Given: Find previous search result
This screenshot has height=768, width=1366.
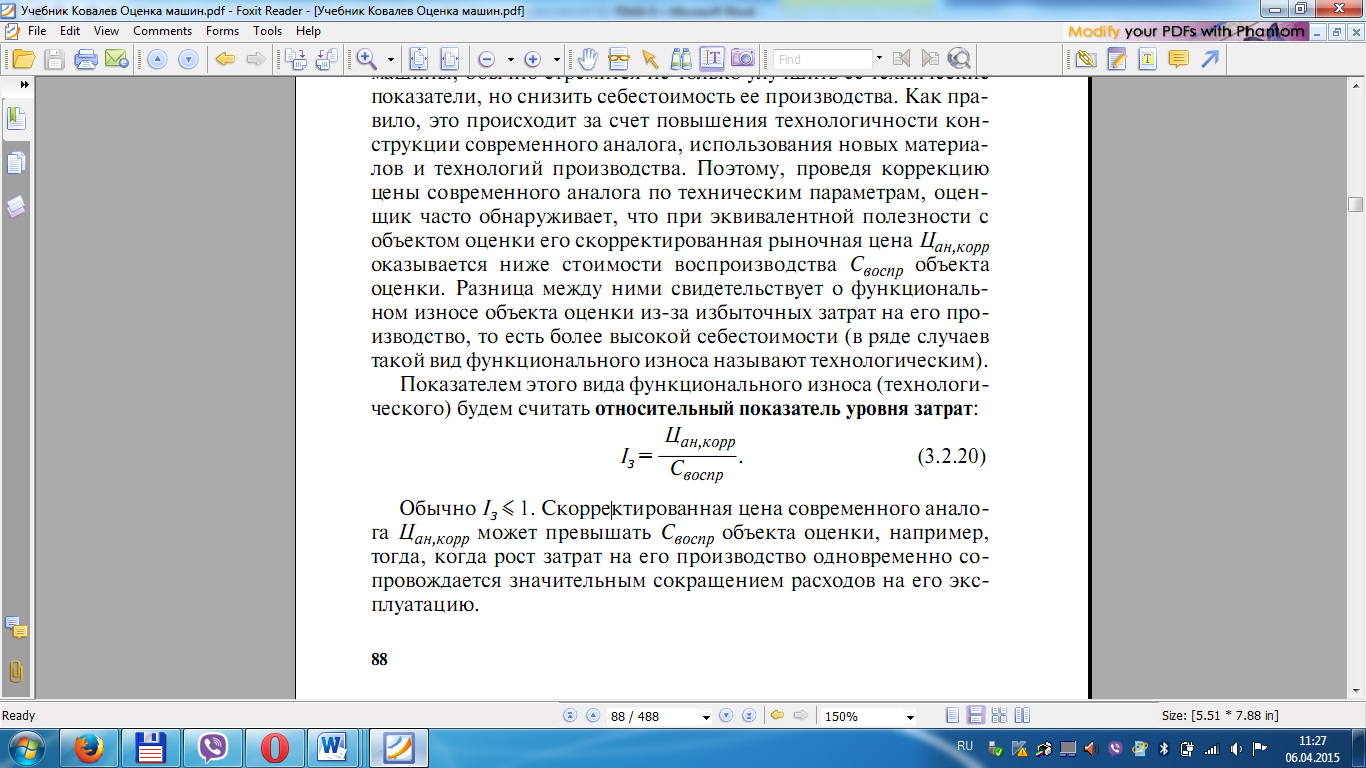Looking at the screenshot, I should coord(901,58).
